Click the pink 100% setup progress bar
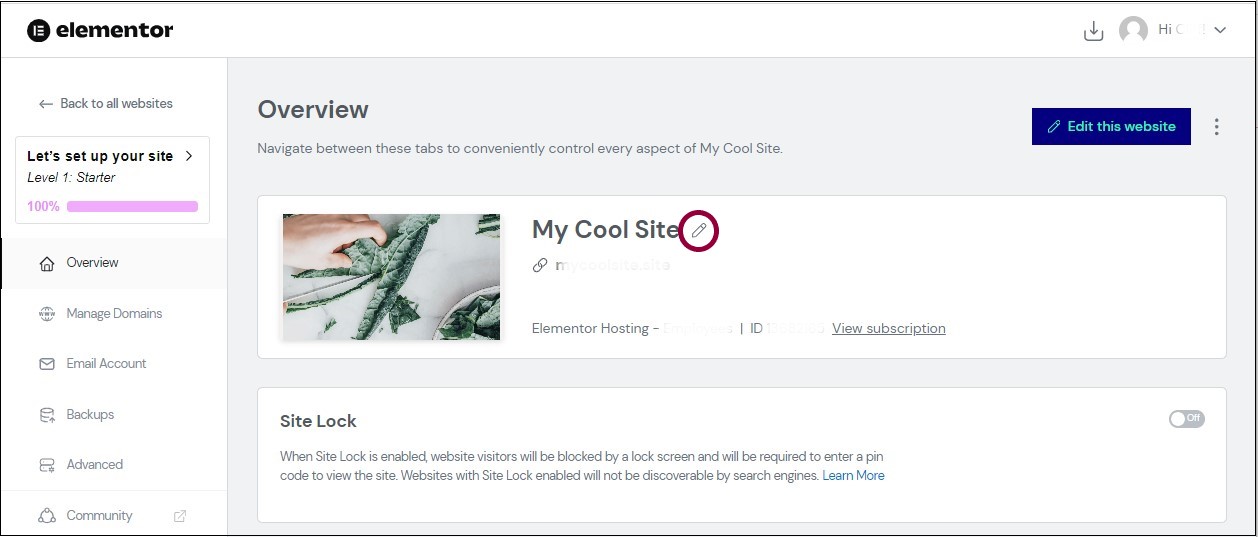Viewport: 1258px width, 537px height. [x=132, y=207]
